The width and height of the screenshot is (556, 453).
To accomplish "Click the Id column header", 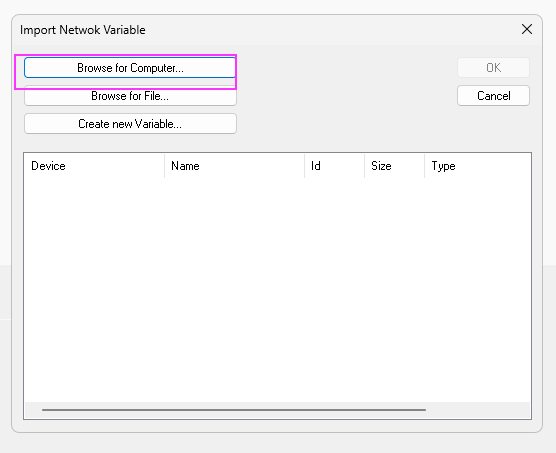I will click(334, 166).
